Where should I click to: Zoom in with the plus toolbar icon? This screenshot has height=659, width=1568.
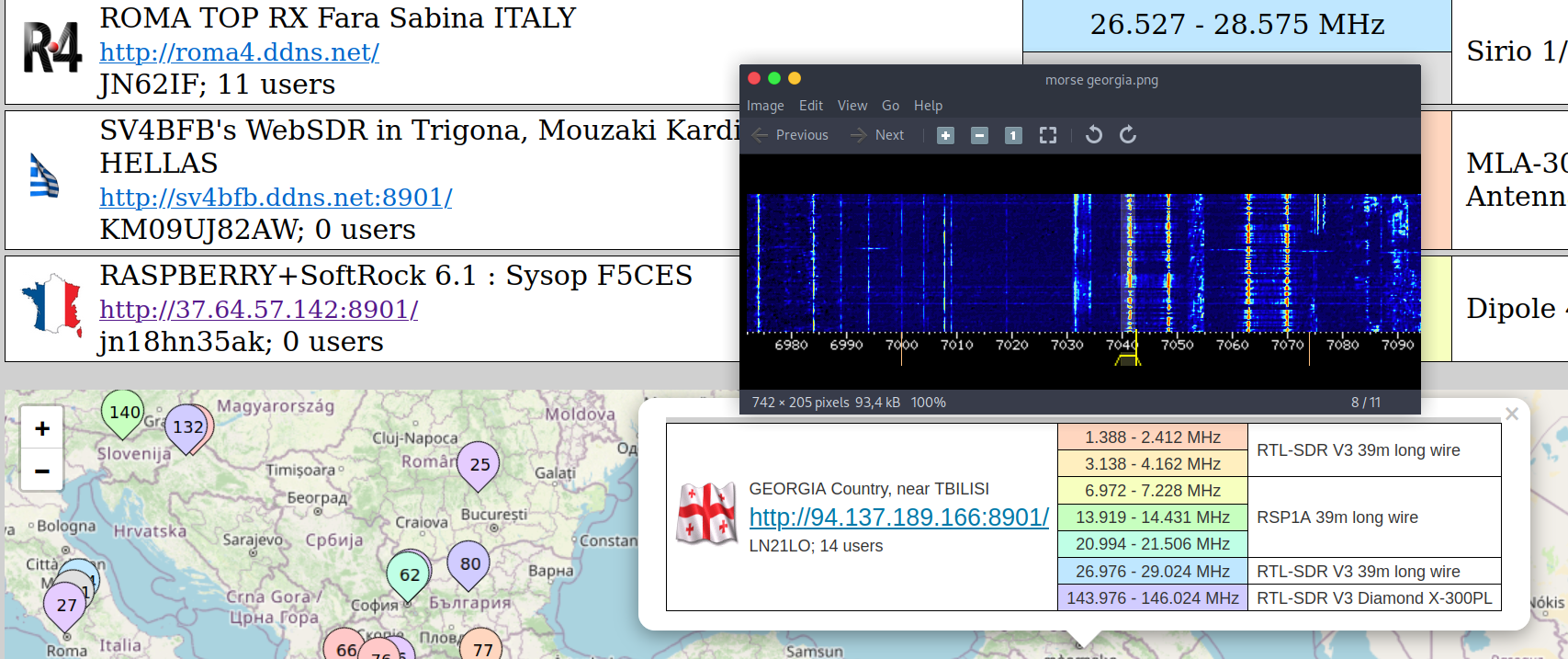[x=945, y=135]
